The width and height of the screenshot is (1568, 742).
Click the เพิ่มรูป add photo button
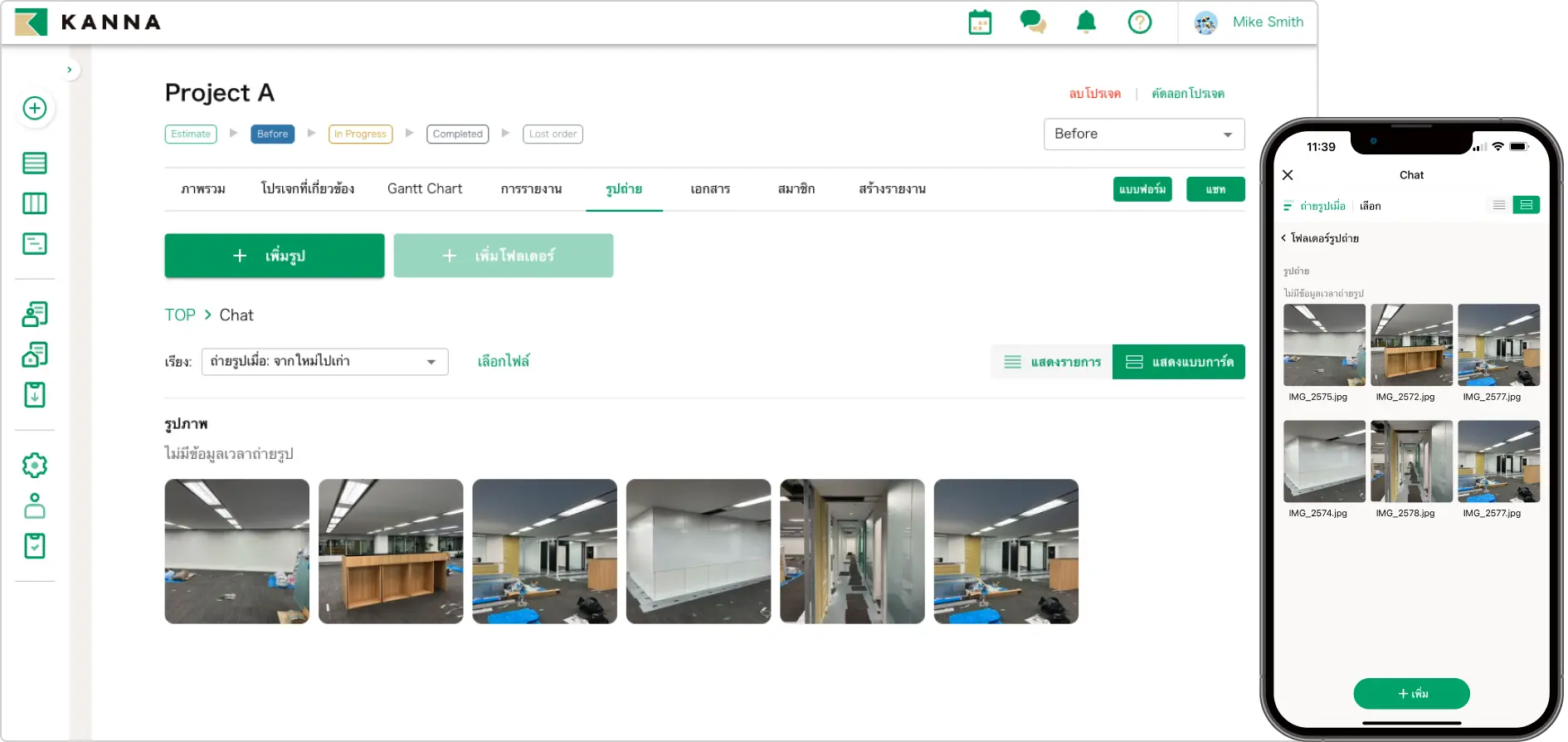pos(274,256)
